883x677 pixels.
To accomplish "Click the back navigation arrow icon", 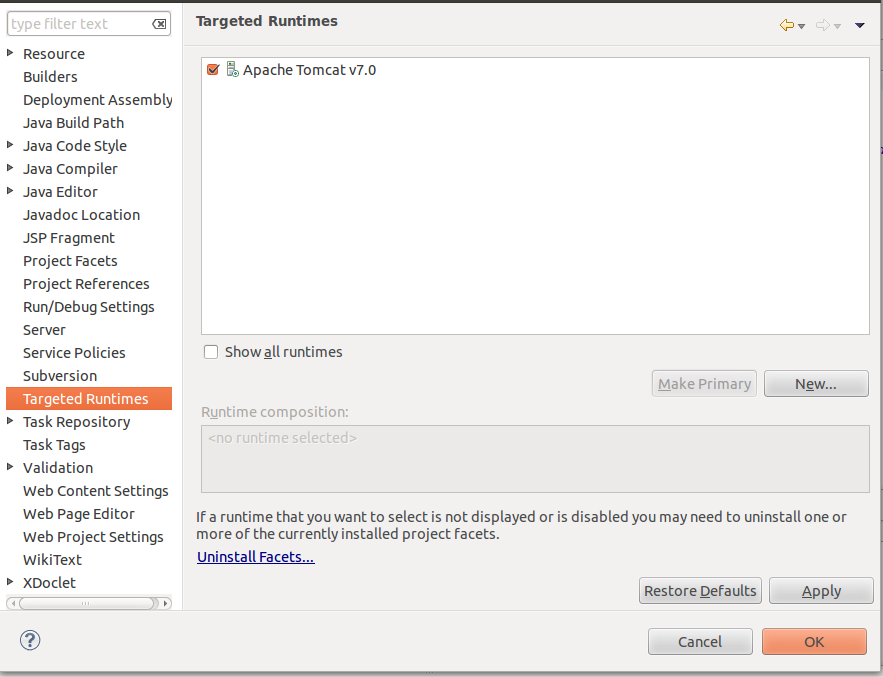I will tap(787, 25).
